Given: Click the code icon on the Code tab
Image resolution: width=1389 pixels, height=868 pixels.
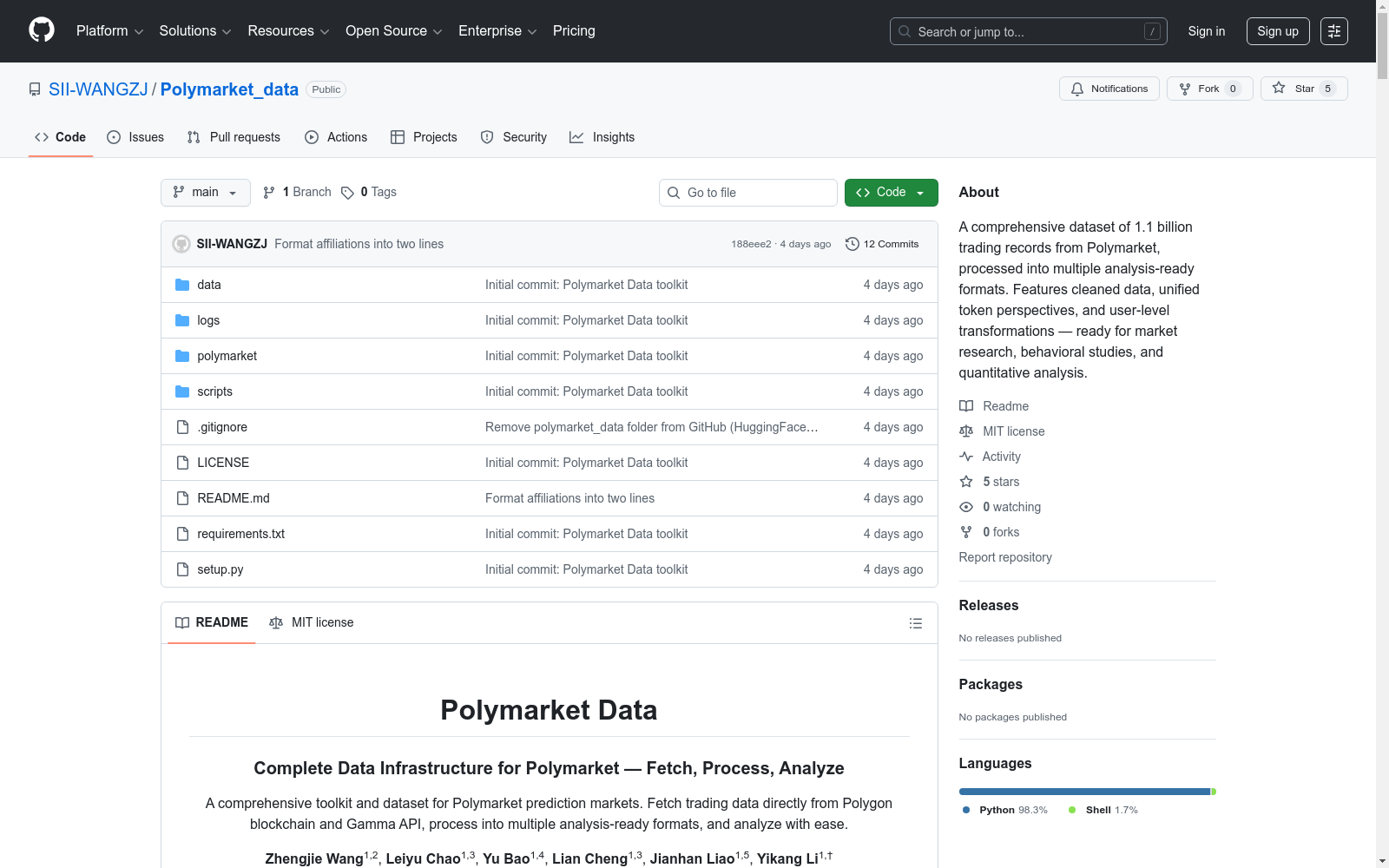Looking at the screenshot, I should 42,137.
